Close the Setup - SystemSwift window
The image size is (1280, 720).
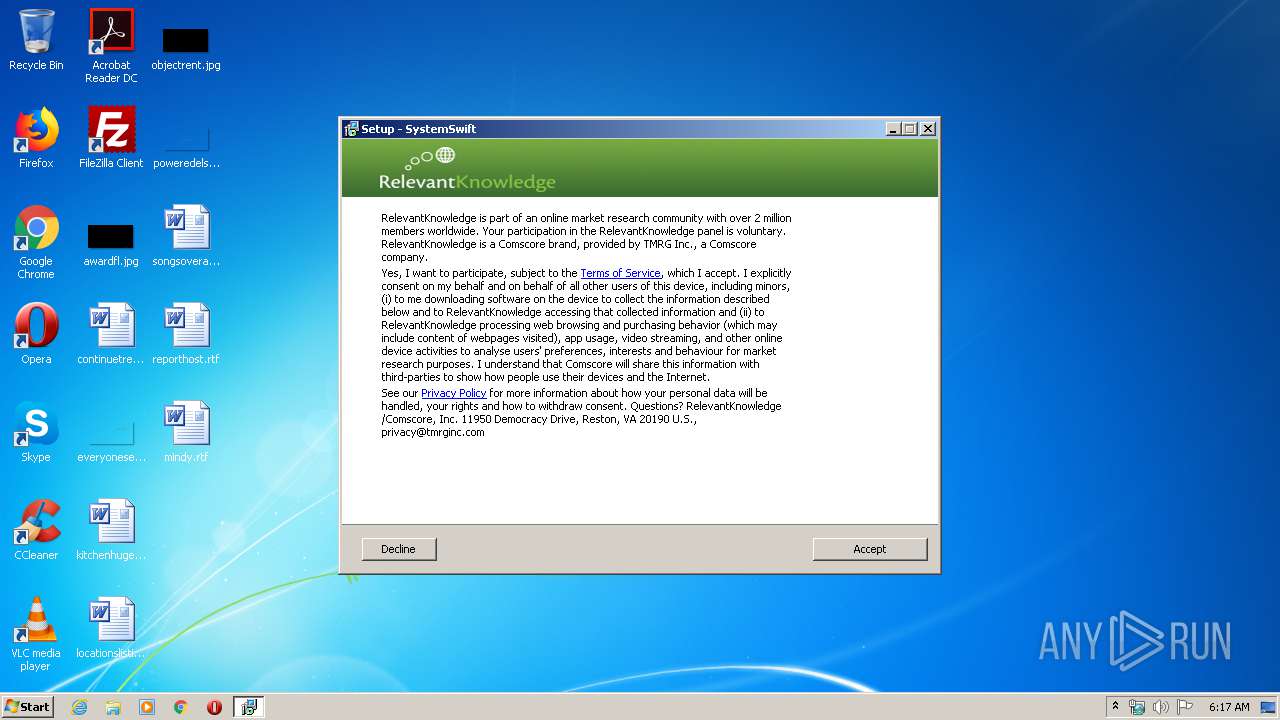coord(928,129)
